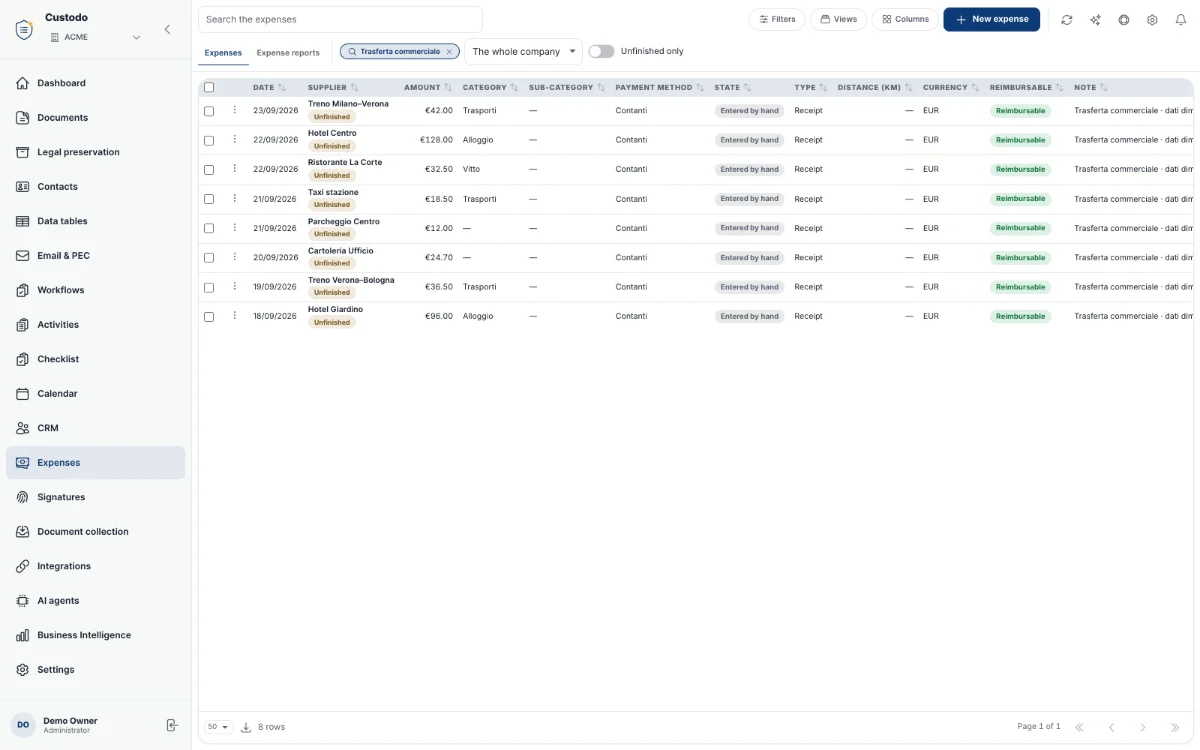Change the 50 rows-per-page dropdown

coord(217,727)
